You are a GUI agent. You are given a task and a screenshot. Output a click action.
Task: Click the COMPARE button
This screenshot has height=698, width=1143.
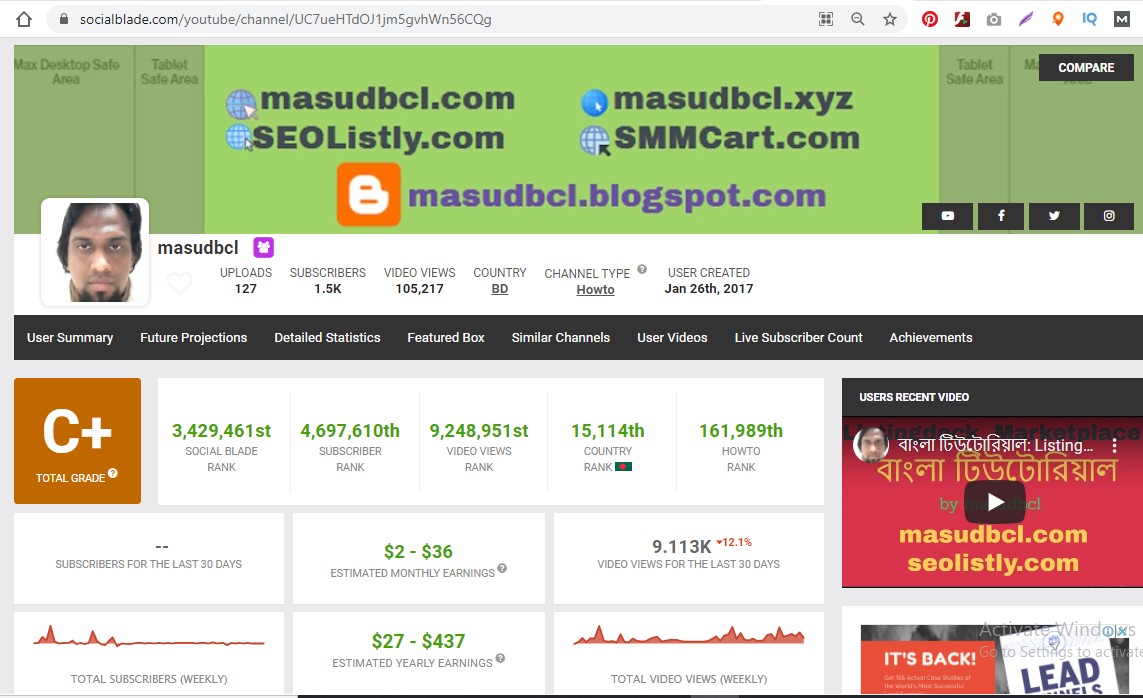pos(1086,68)
